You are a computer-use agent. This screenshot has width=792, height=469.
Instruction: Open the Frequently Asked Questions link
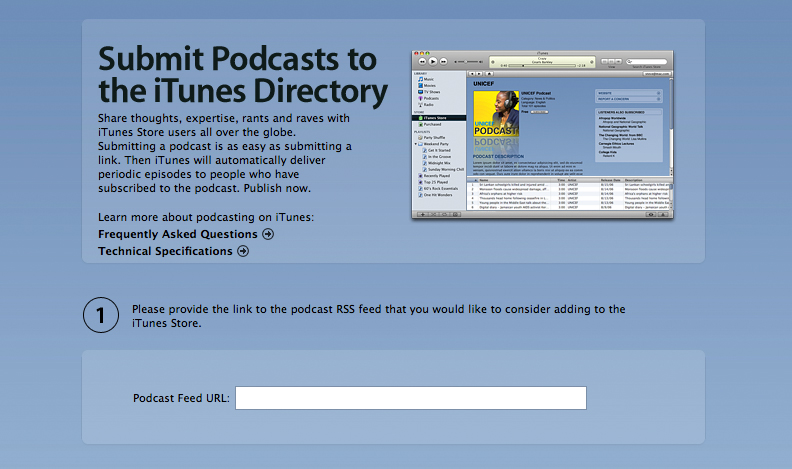click(178, 234)
